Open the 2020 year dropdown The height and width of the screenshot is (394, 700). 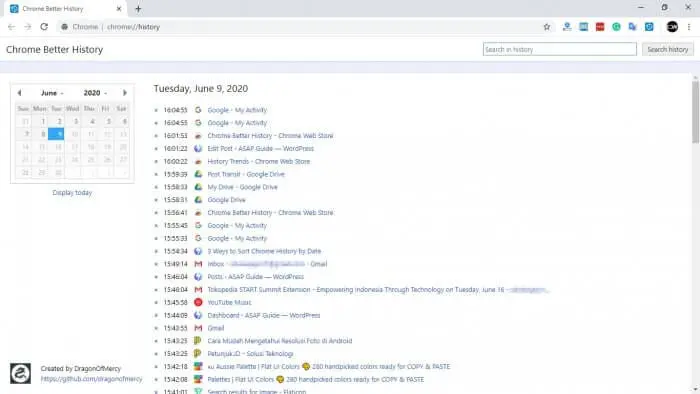(95, 93)
